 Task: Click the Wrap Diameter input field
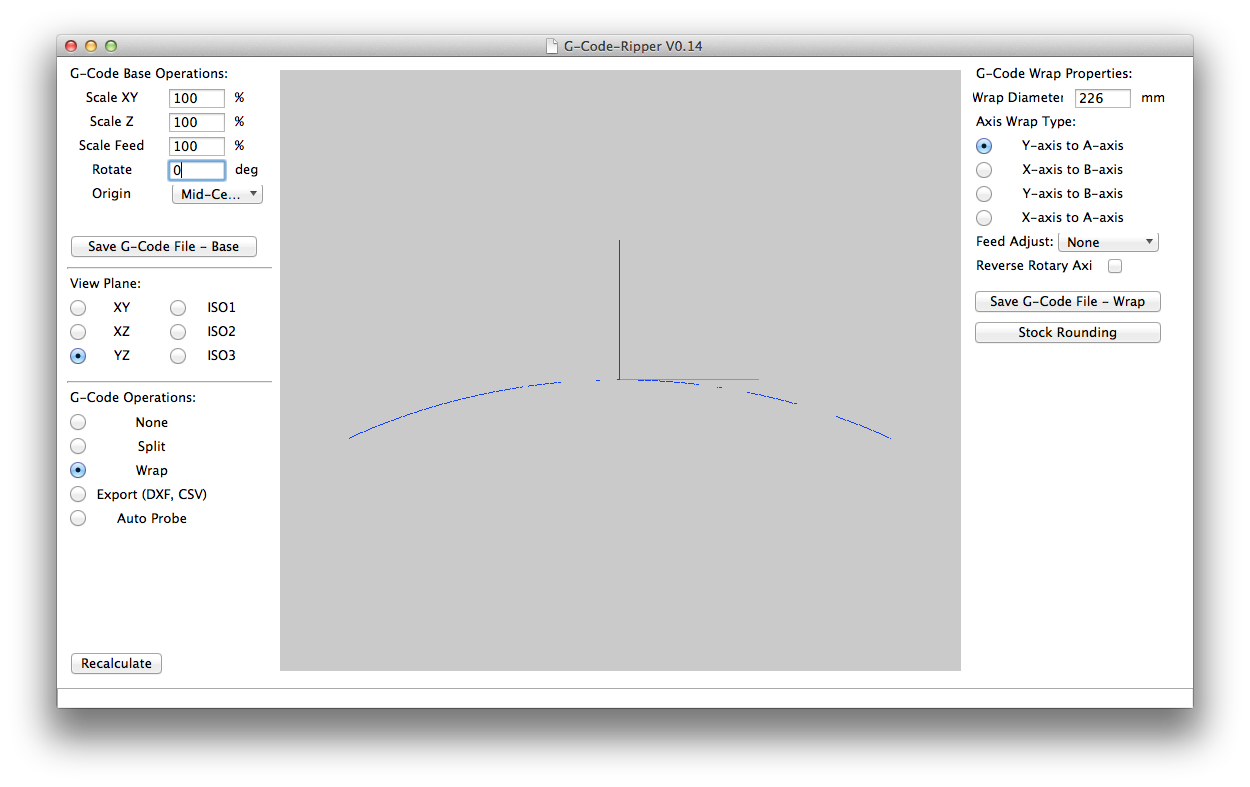point(1103,98)
